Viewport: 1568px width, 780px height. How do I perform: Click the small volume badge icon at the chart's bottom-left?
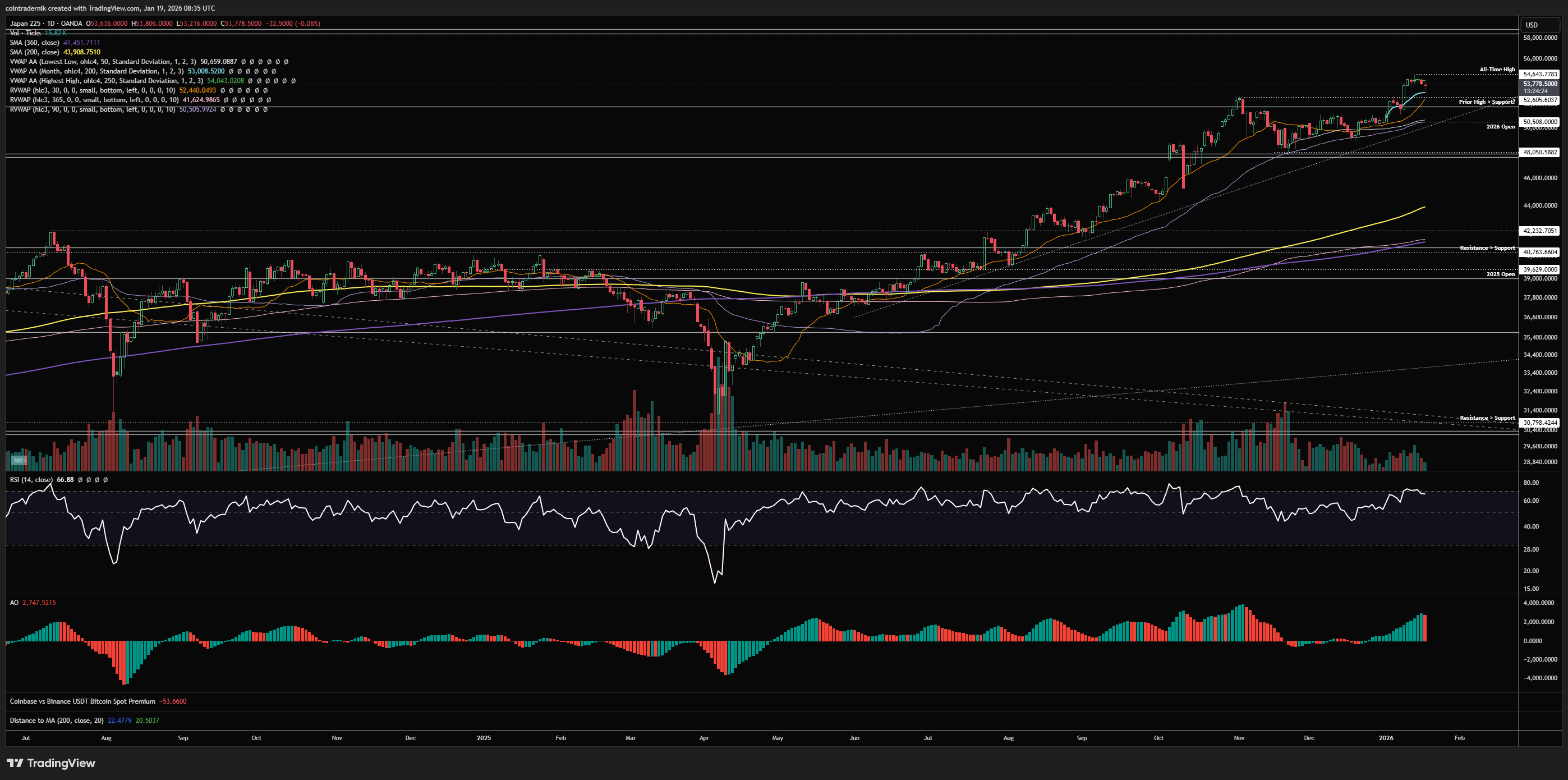coord(19,460)
